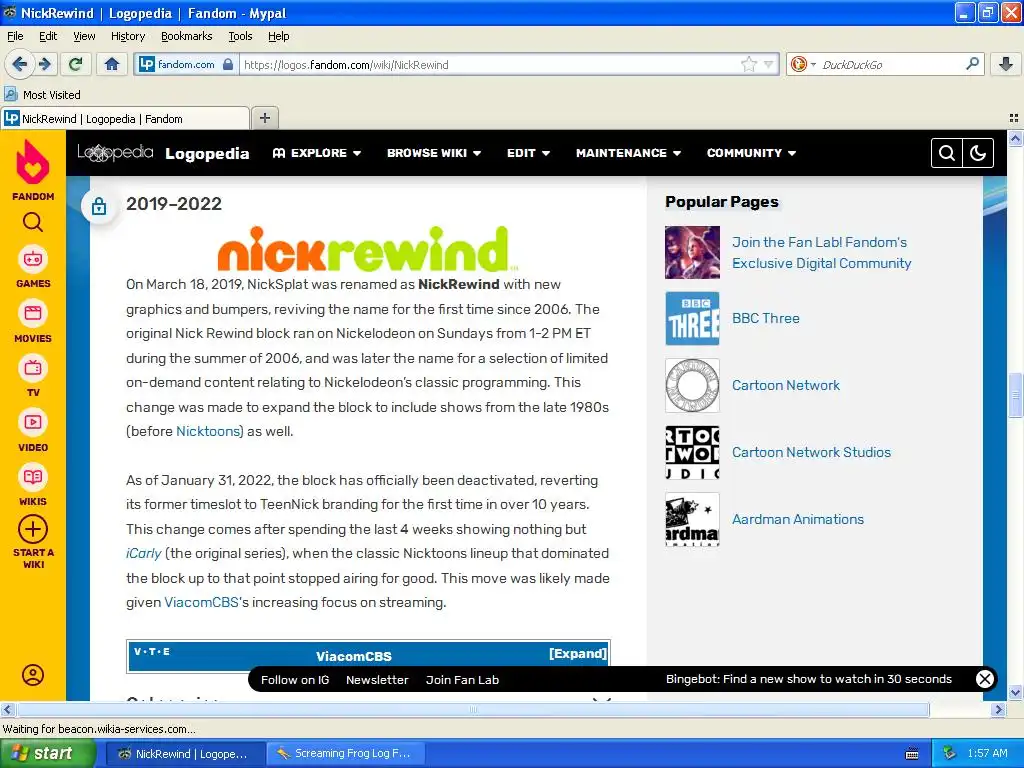Expand the Browse Wiki dropdown
Screen dimensions: 1024x768
434,153
